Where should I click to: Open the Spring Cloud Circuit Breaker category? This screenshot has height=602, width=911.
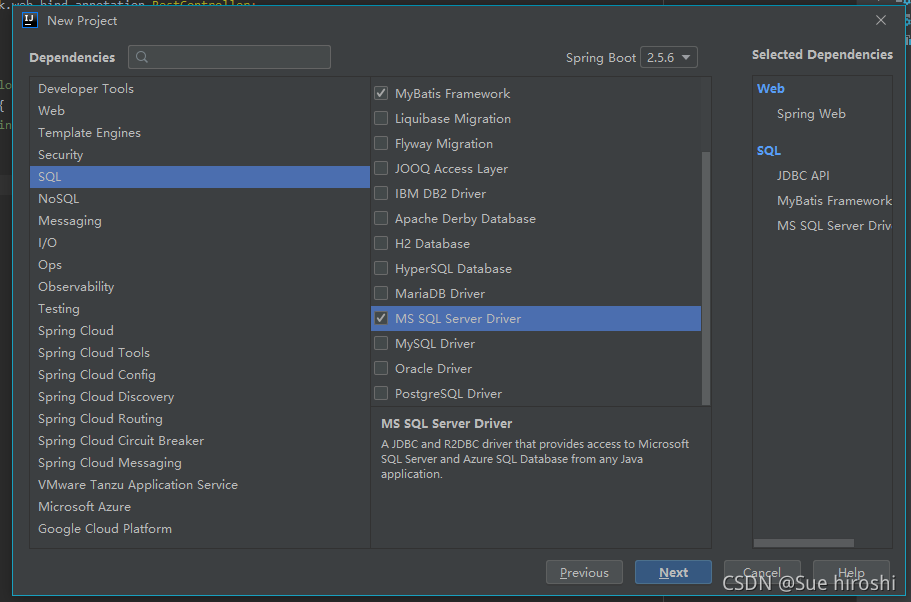point(200,441)
